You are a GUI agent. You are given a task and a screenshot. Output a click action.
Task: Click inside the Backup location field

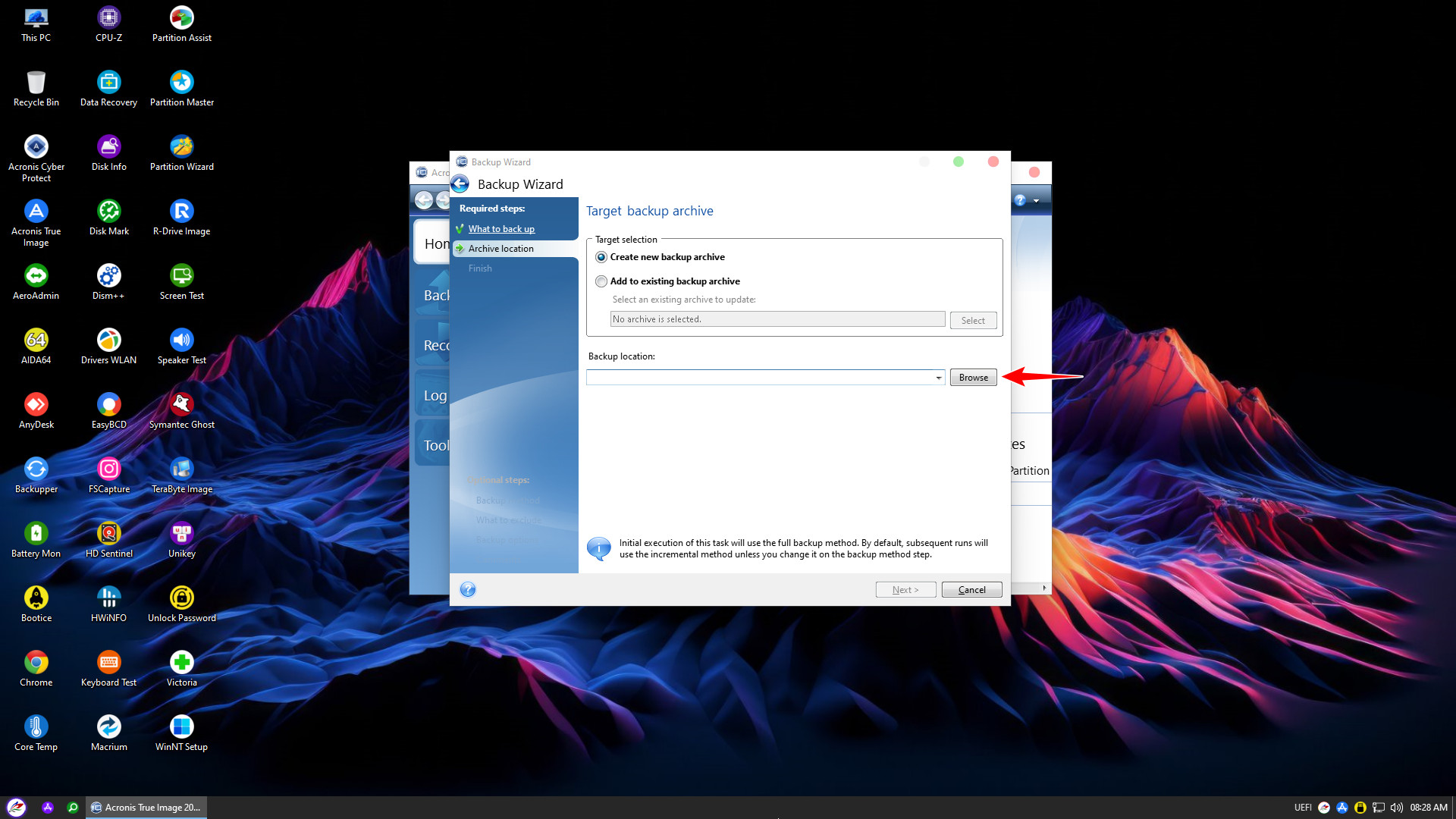(x=758, y=378)
